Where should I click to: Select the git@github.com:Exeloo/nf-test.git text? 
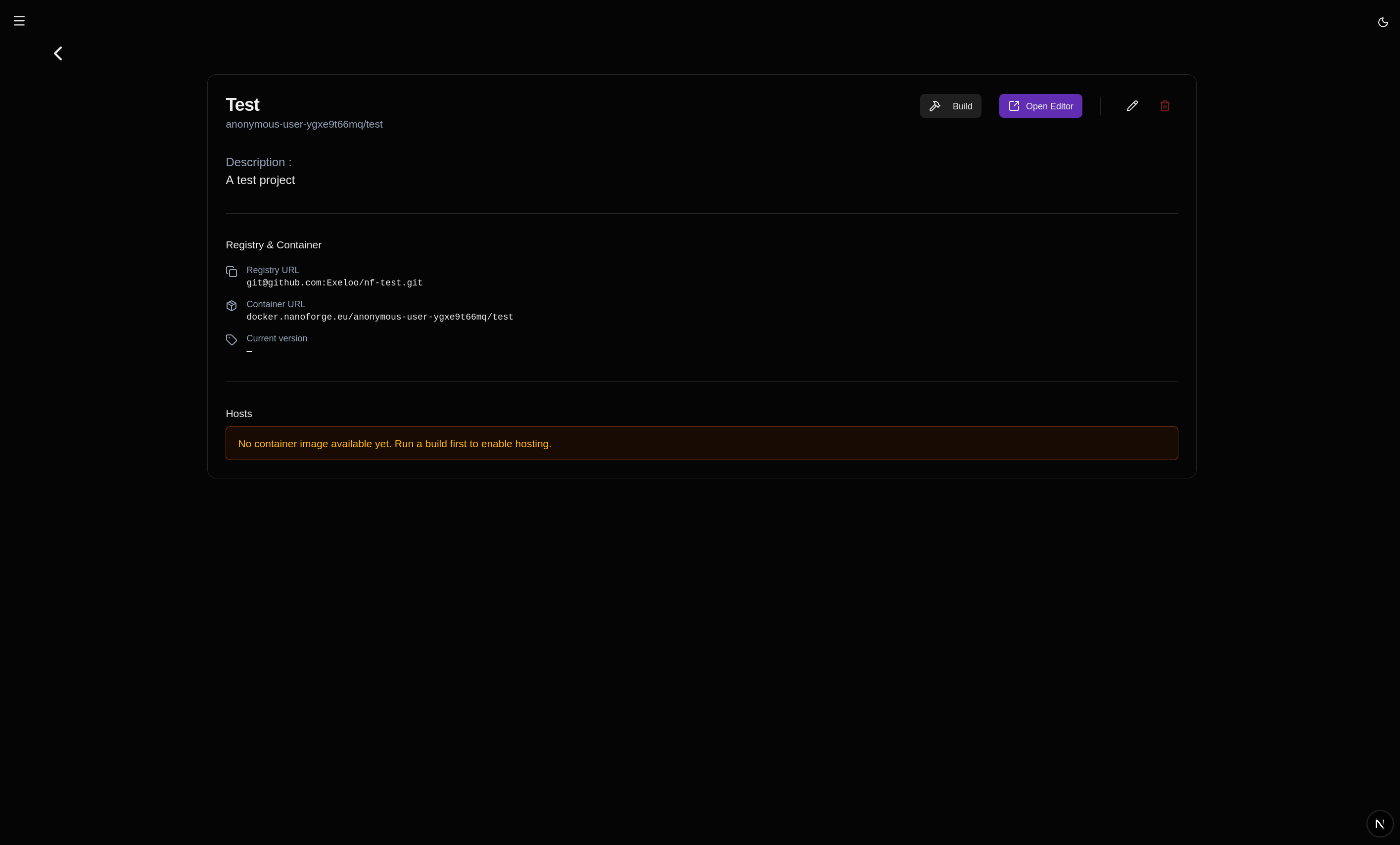pos(334,283)
